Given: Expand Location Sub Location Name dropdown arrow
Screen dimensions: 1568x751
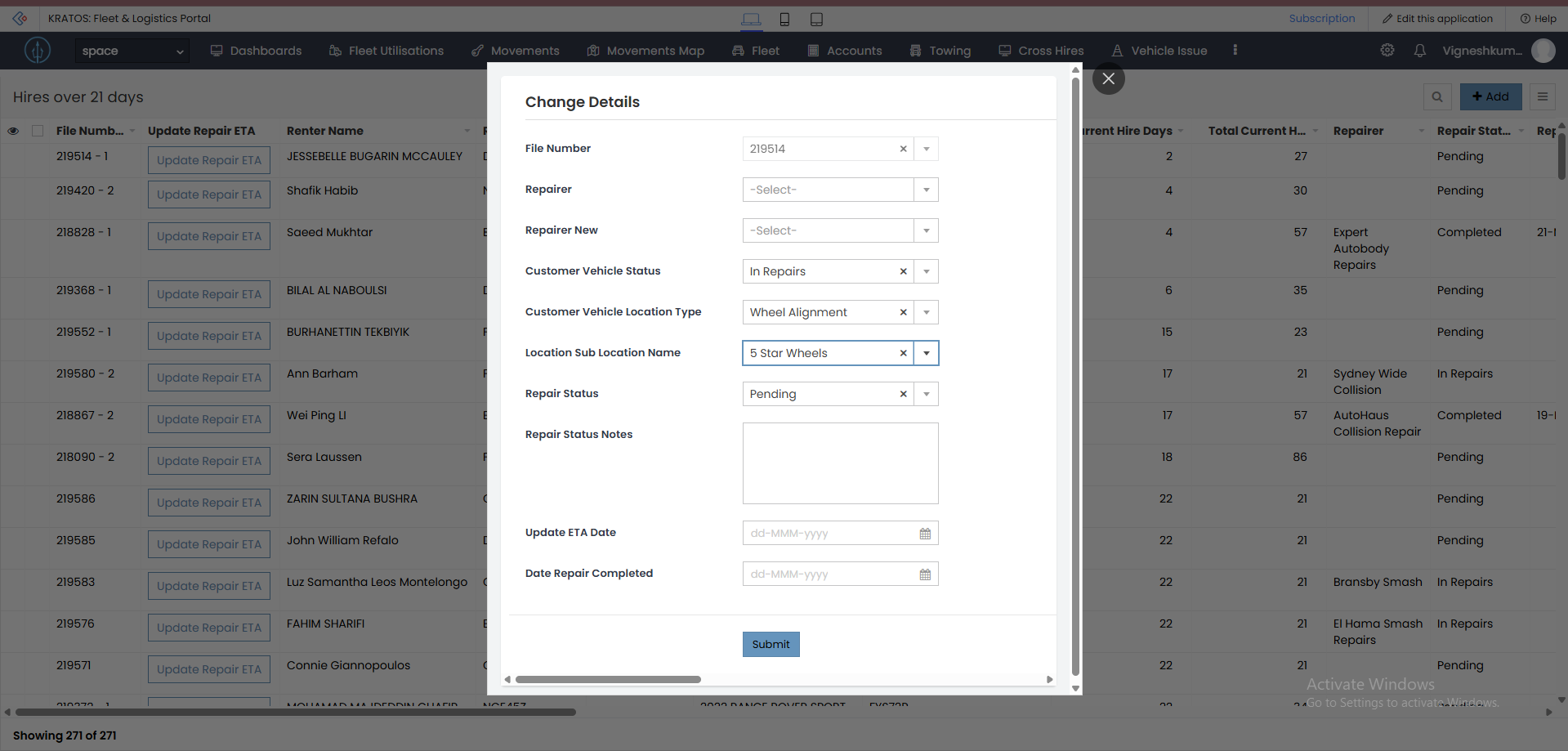Looking at the screenshot, I should coord(927,353).
